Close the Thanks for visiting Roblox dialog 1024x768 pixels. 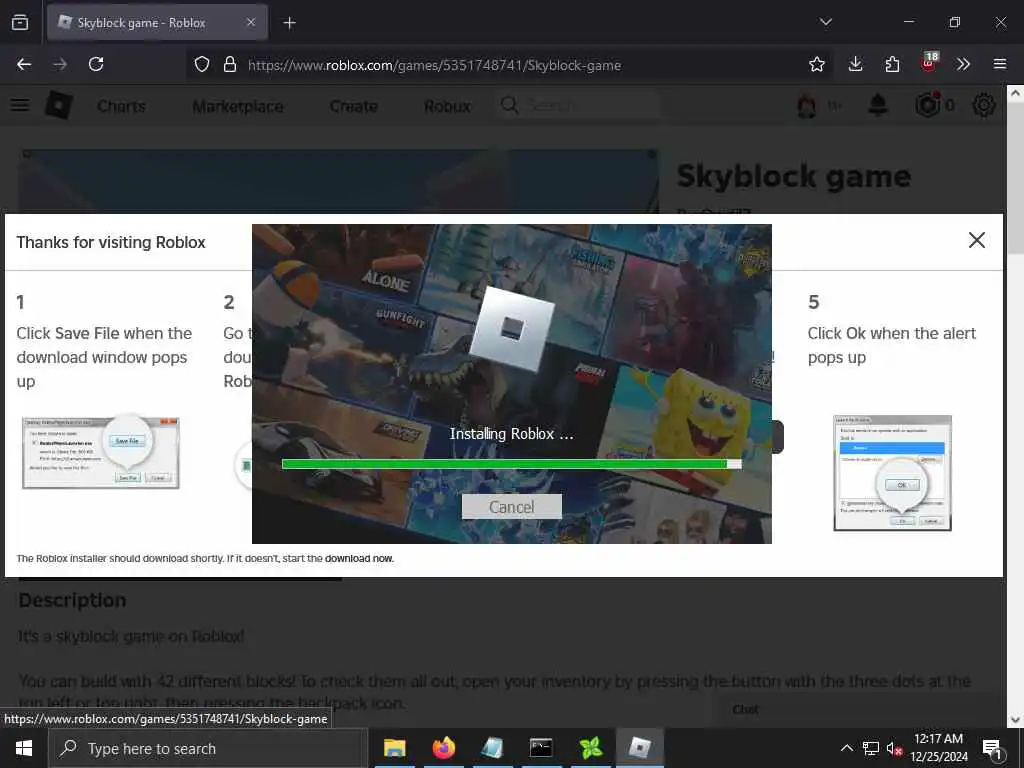[x=976, y=240]
